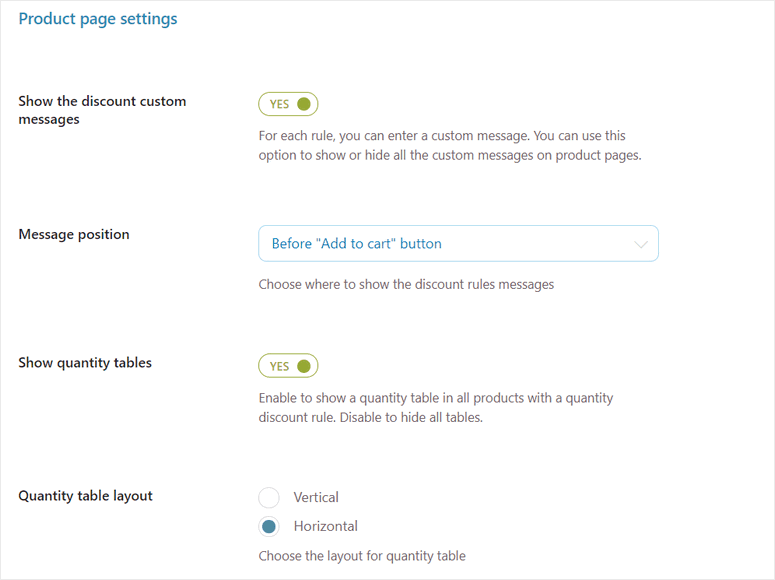Click the chevron arrow in Message position box
The height and width of the screenshot is (580, 775).
tap(641, 244)
